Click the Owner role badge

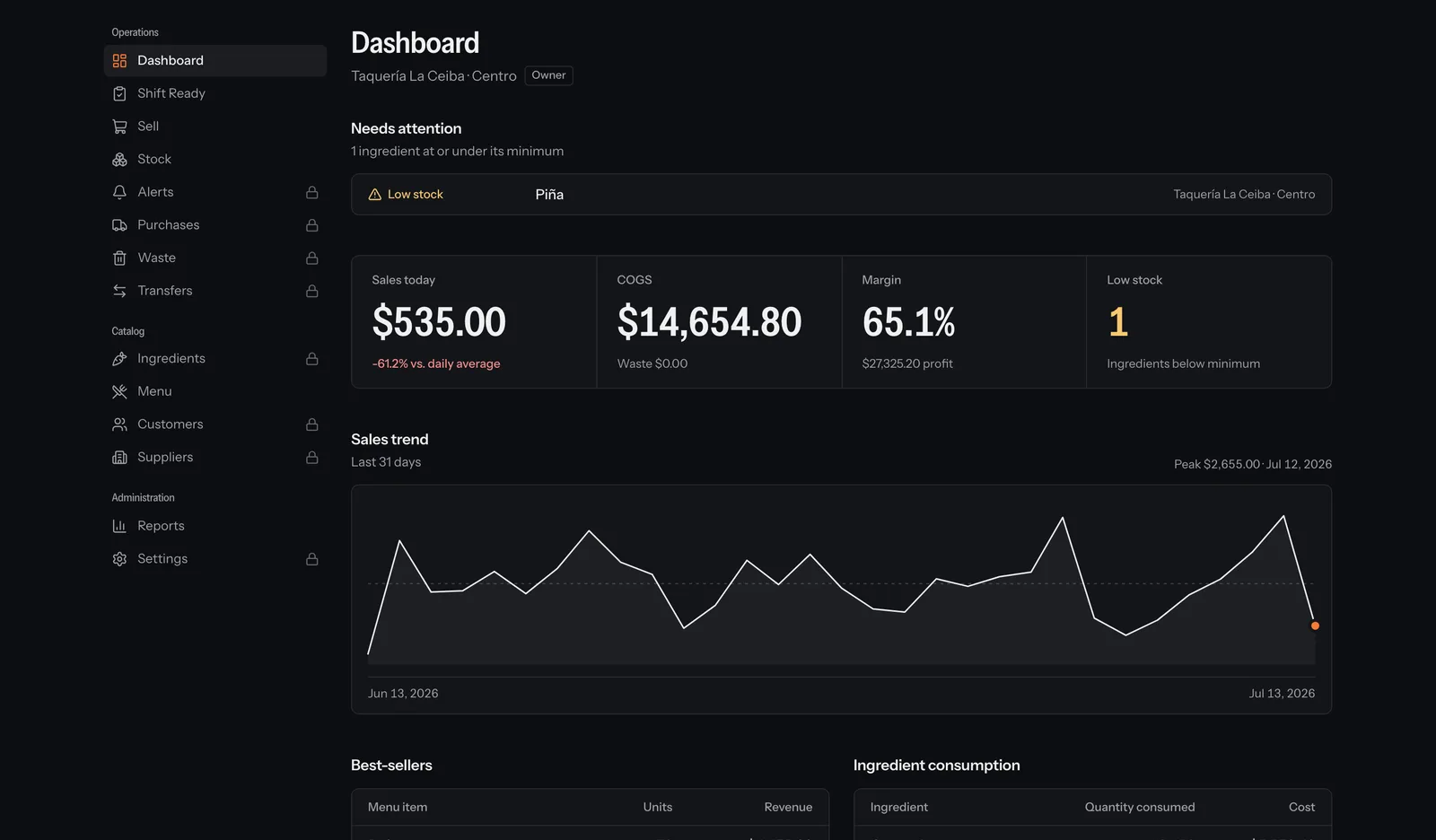tap(548, 75)
